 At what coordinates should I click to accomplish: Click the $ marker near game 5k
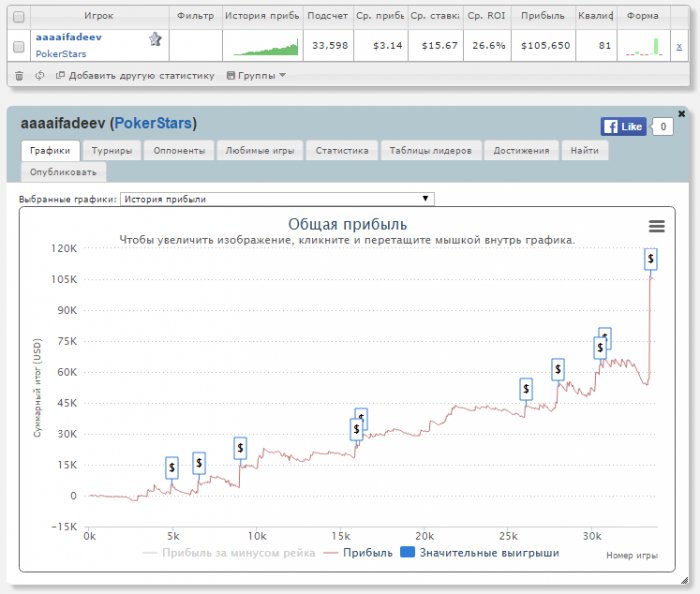point(172,467)
